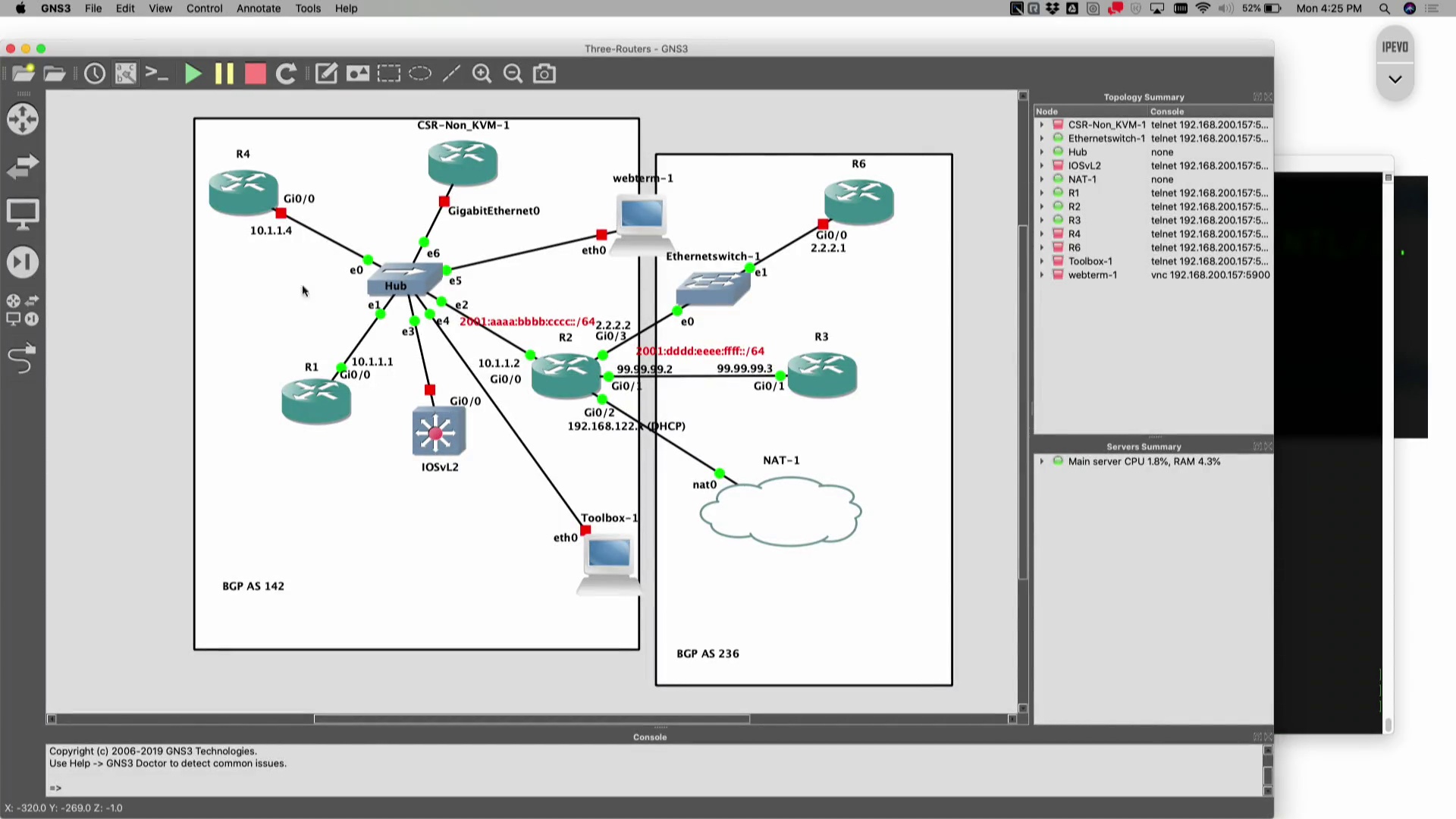Select the BGP AS 236 label
This screenshot has width=1456, height=819.
708,654
